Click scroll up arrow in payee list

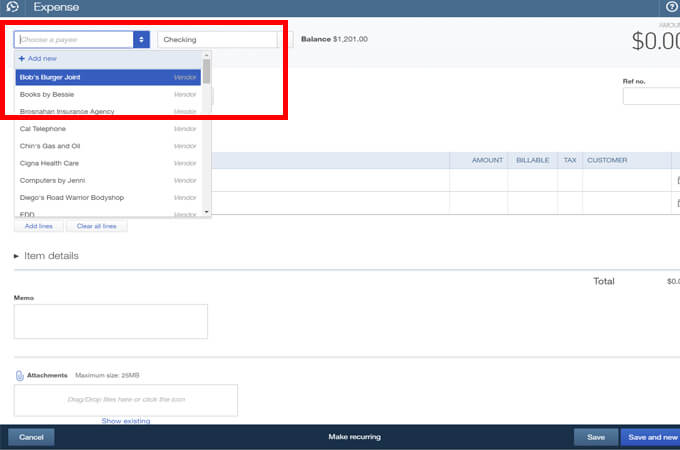pyautogui.click(x=206, y=55)
